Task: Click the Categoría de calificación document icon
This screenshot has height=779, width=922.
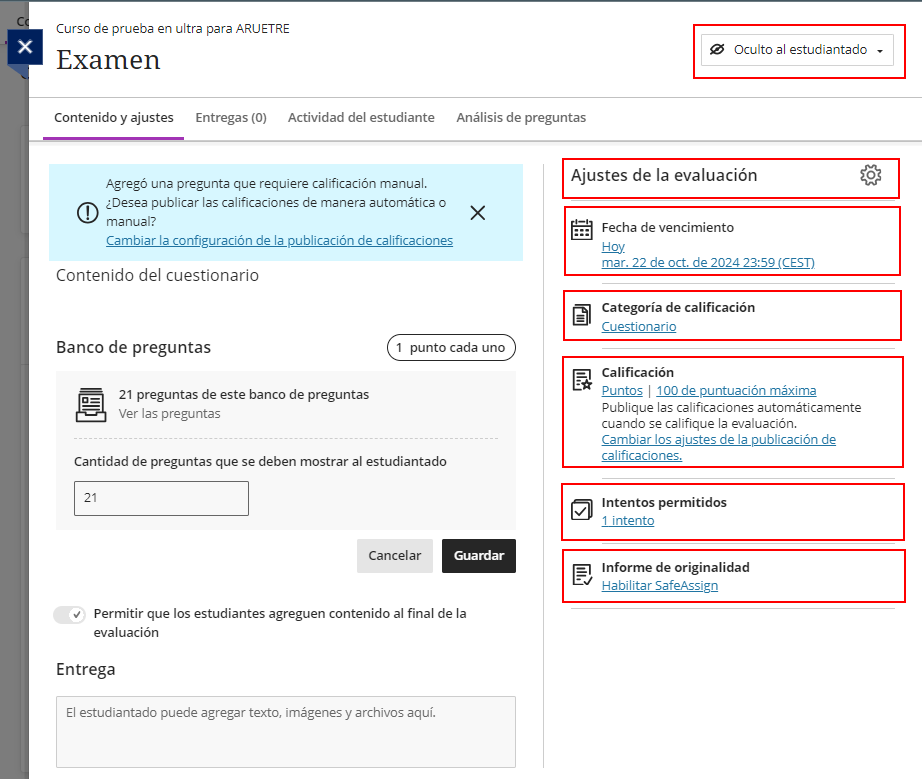Action: (x=581, y=316)
